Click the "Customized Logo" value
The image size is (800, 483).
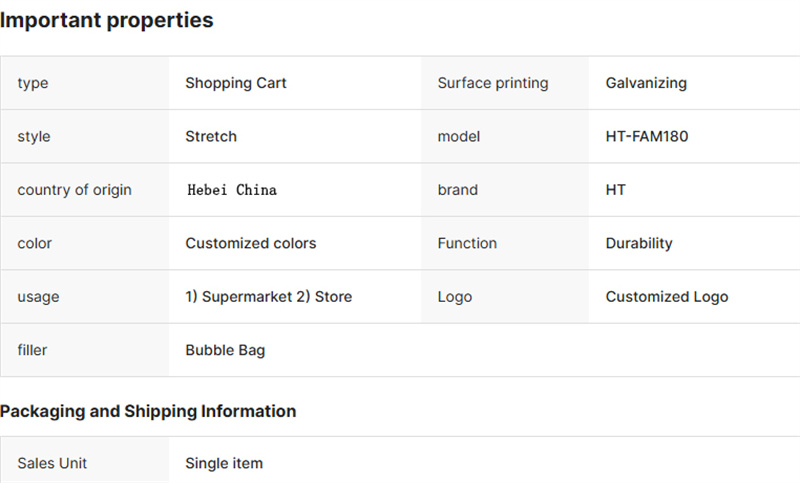pos(667,297)
